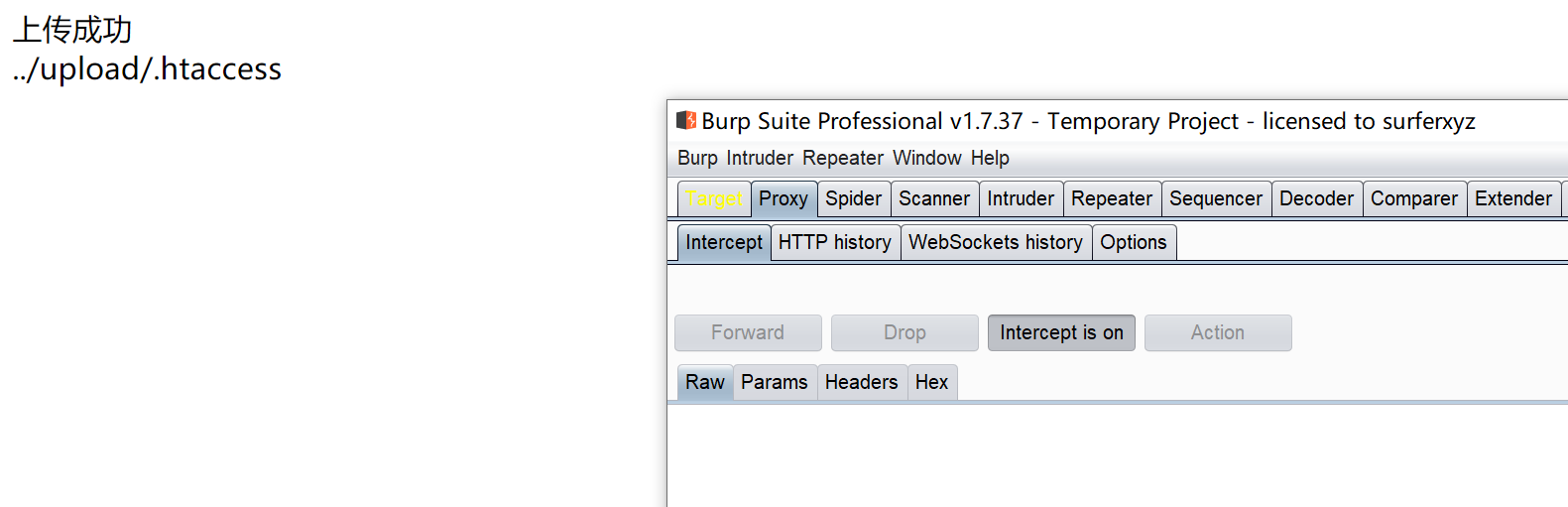
Task: Open the Headers view tab
Action: point(861,382)
